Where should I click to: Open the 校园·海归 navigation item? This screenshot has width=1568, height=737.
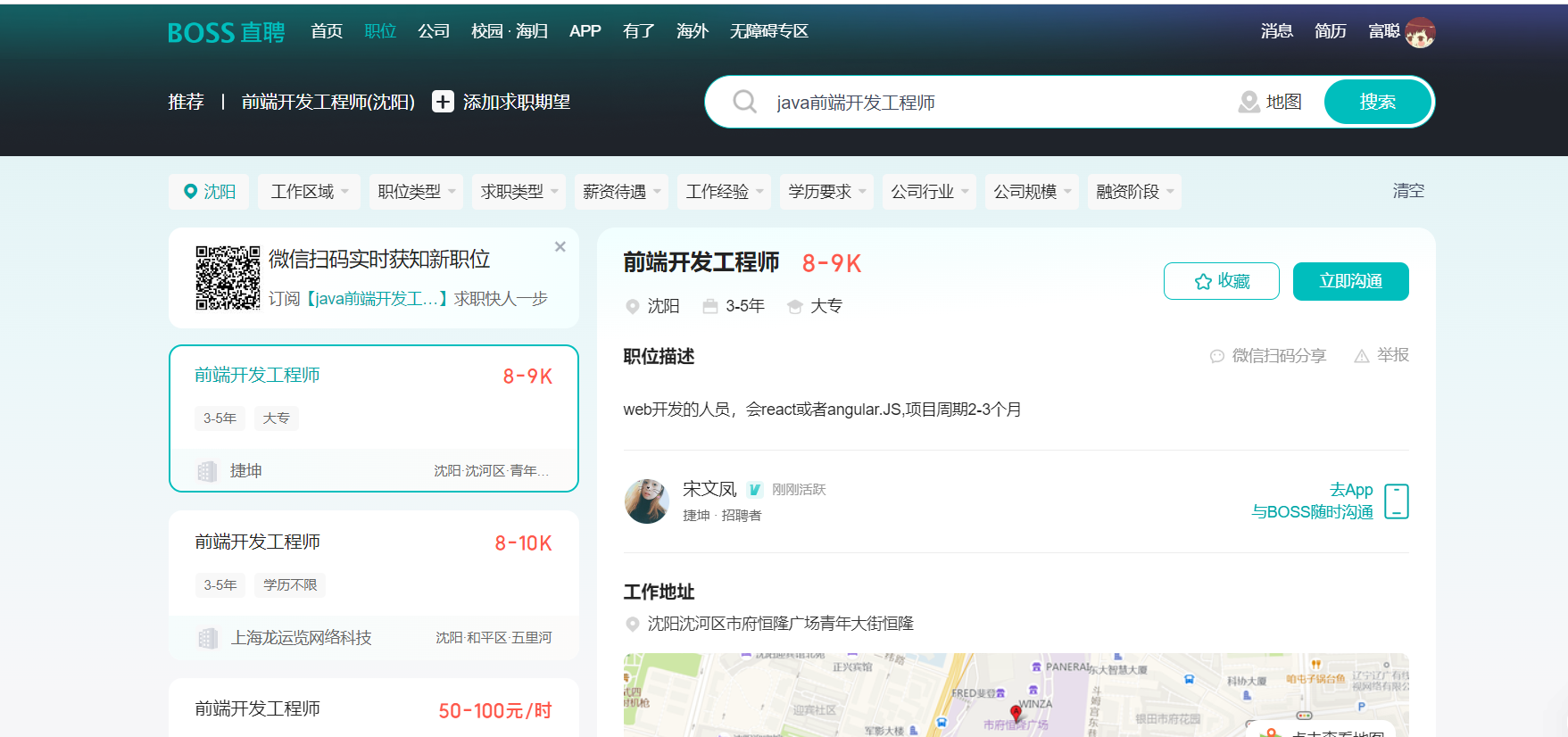pyautogui.click(x=509, y=31)
